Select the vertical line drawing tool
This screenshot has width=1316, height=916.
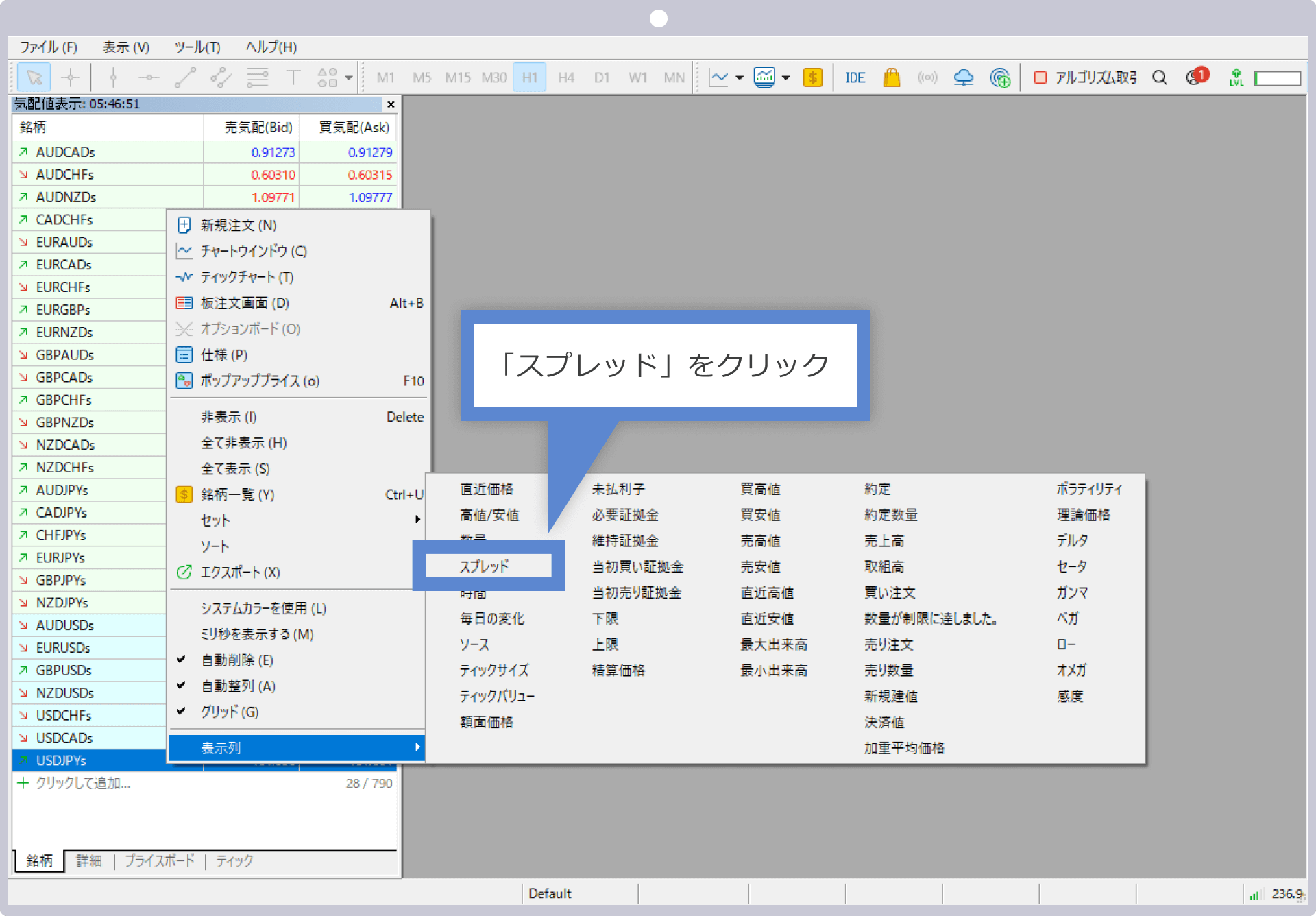[x=113, y=77]
